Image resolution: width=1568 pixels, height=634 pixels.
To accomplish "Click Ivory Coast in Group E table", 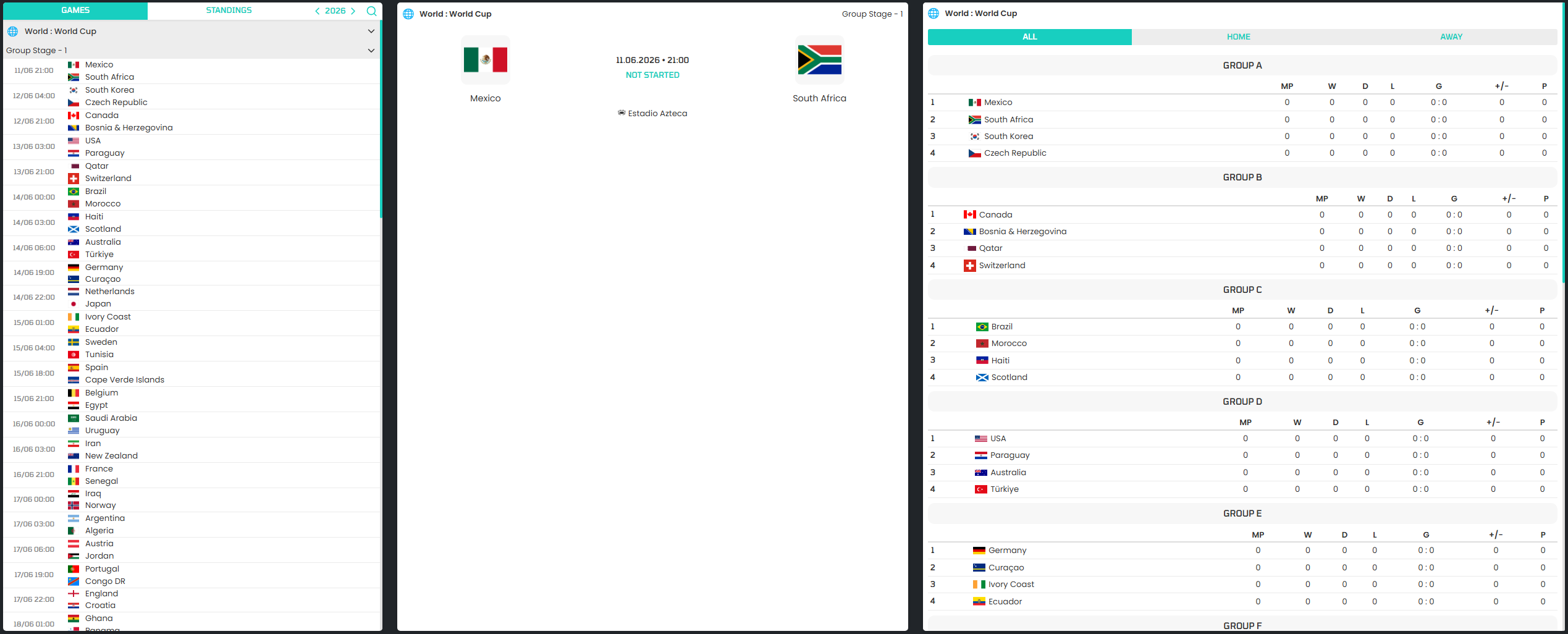I will click(1011, 585).
